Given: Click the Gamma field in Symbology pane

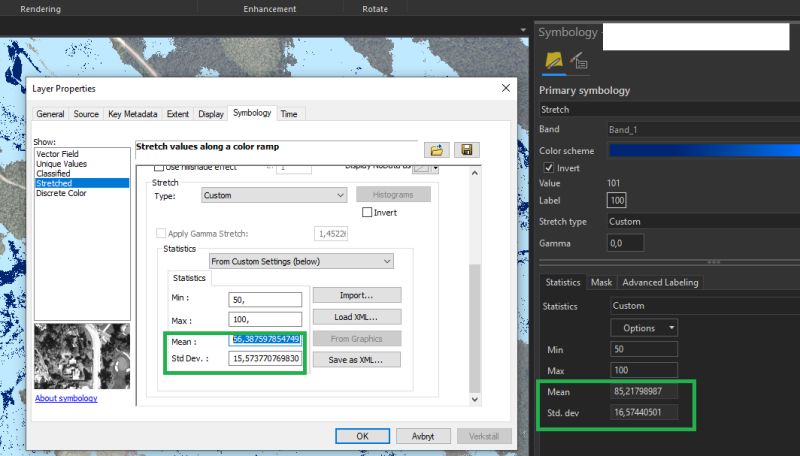Looking at the screenshot, I should [x=626, y=243].
